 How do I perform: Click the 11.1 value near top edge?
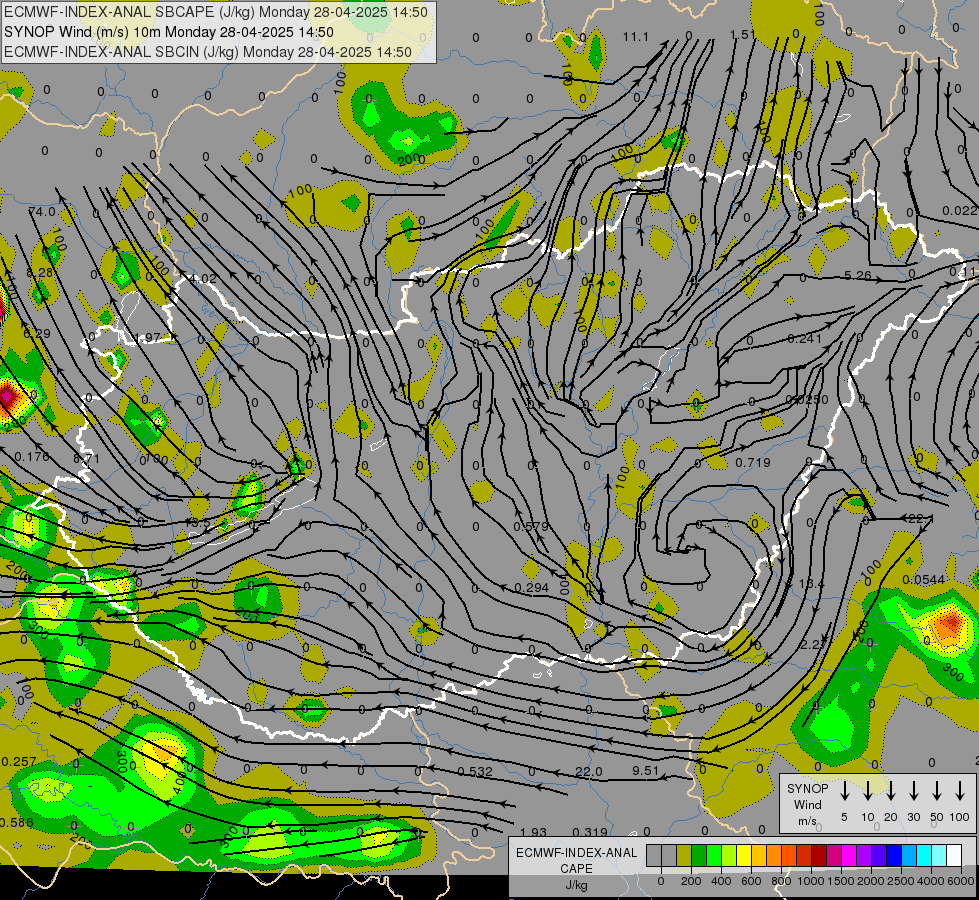pos(636,37)
